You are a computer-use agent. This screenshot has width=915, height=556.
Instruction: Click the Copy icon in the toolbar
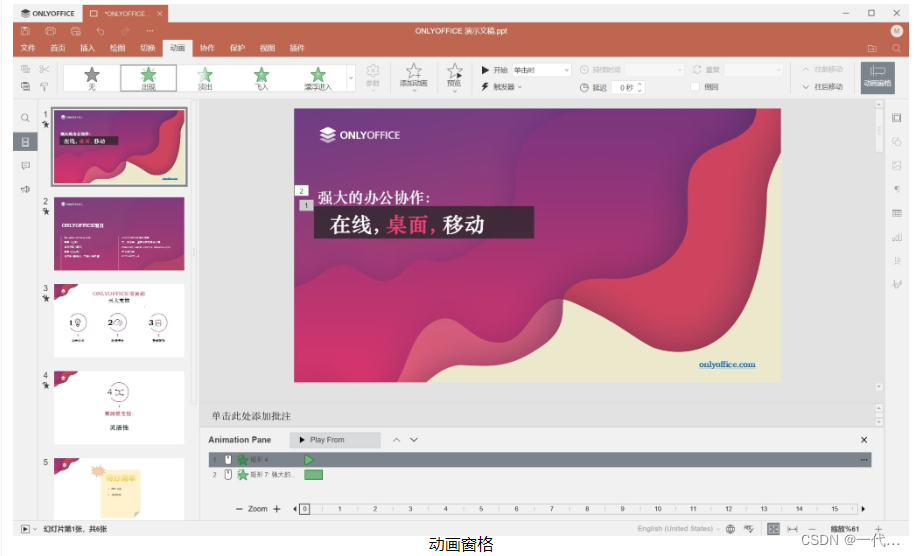click(25, 69)
